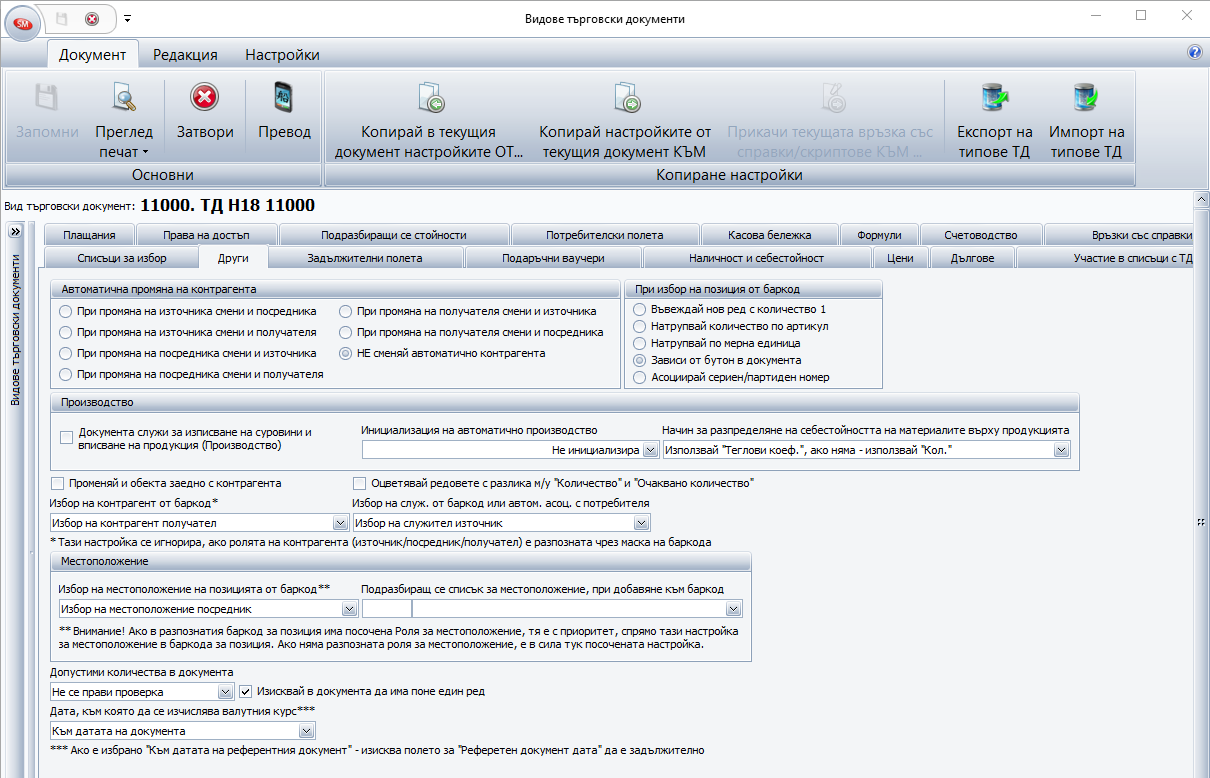Toggle Оцветявай редовете с разлика checkbox
Screen dimensions: 1210x778
point(359,483)
